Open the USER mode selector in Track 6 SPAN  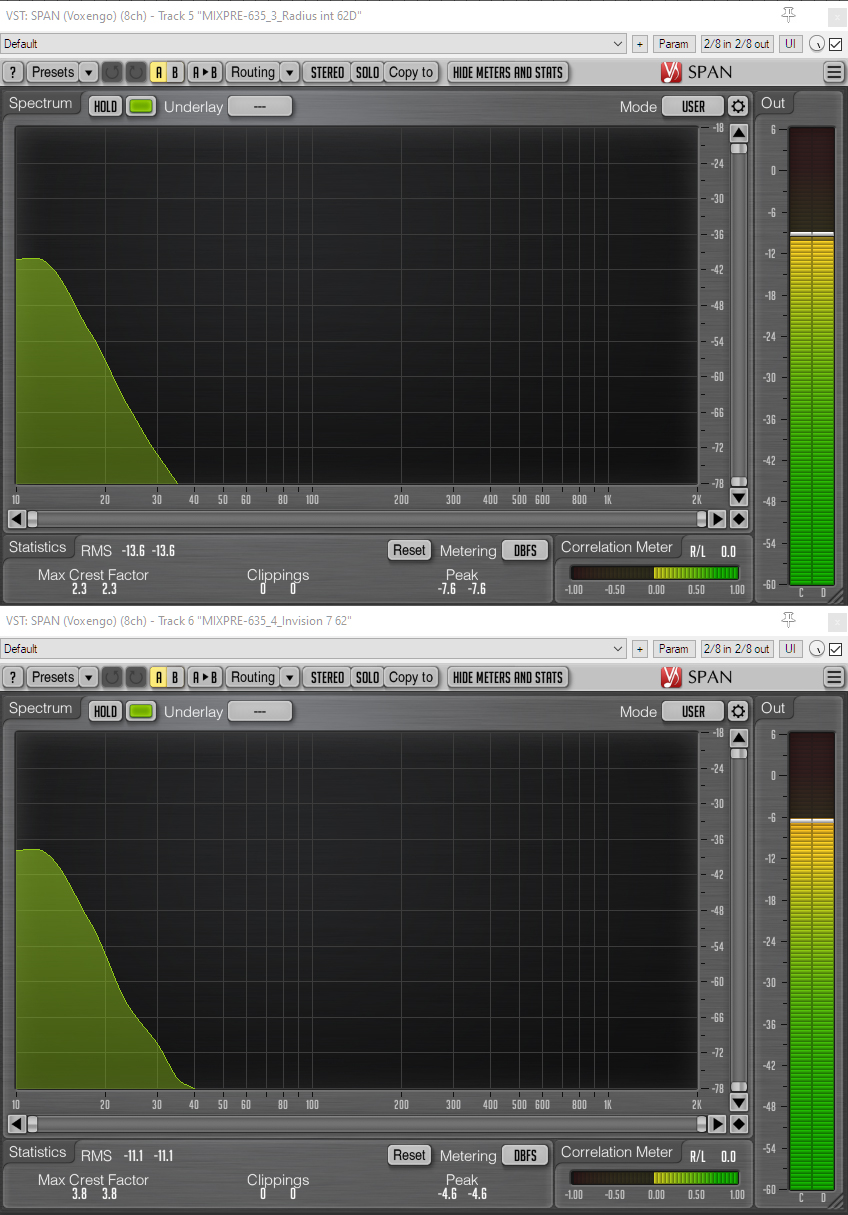point(693,712)
